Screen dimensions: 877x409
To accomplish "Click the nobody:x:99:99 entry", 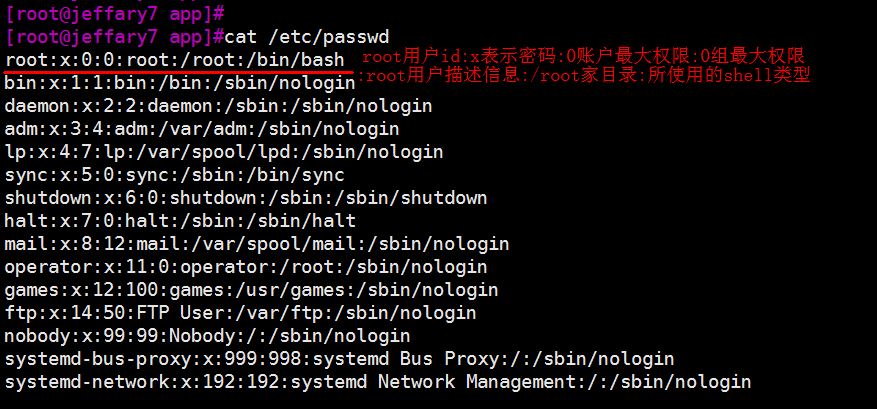I will [208, 336].
